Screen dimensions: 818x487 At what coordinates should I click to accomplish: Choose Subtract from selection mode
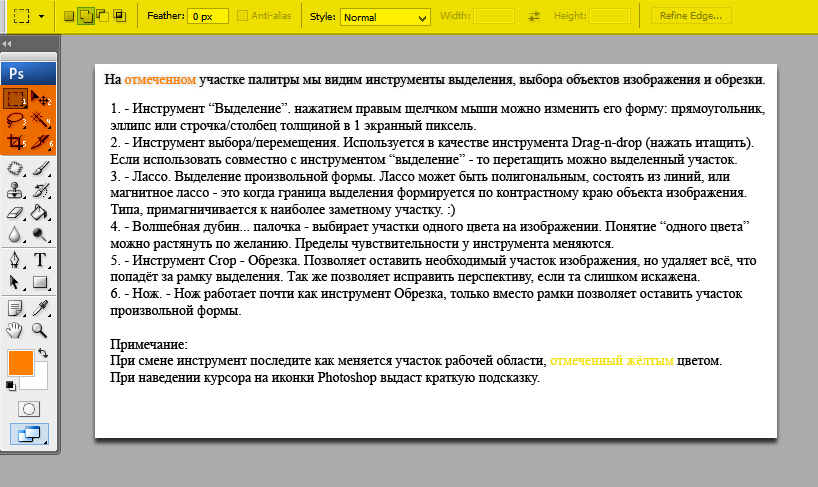pyautogui.click(x=103, y=16)
